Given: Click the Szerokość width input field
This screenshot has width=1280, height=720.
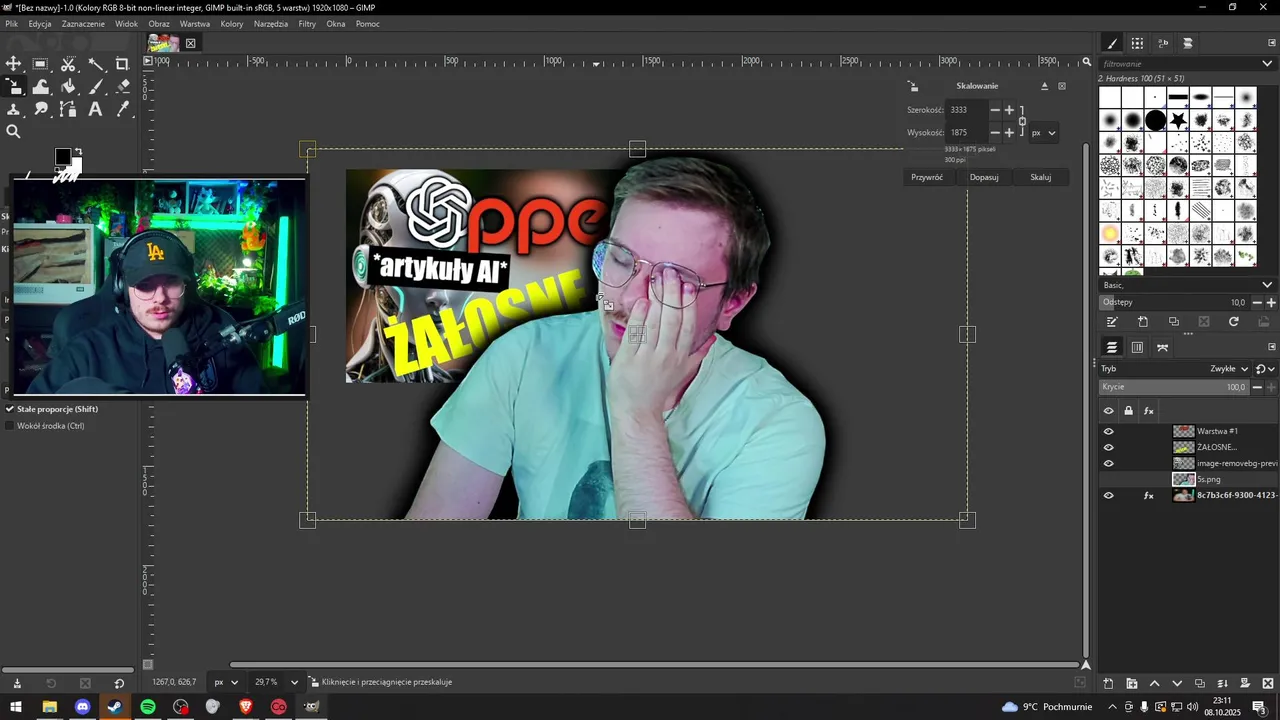Looking at the screenshot, I should click(967, 110).
